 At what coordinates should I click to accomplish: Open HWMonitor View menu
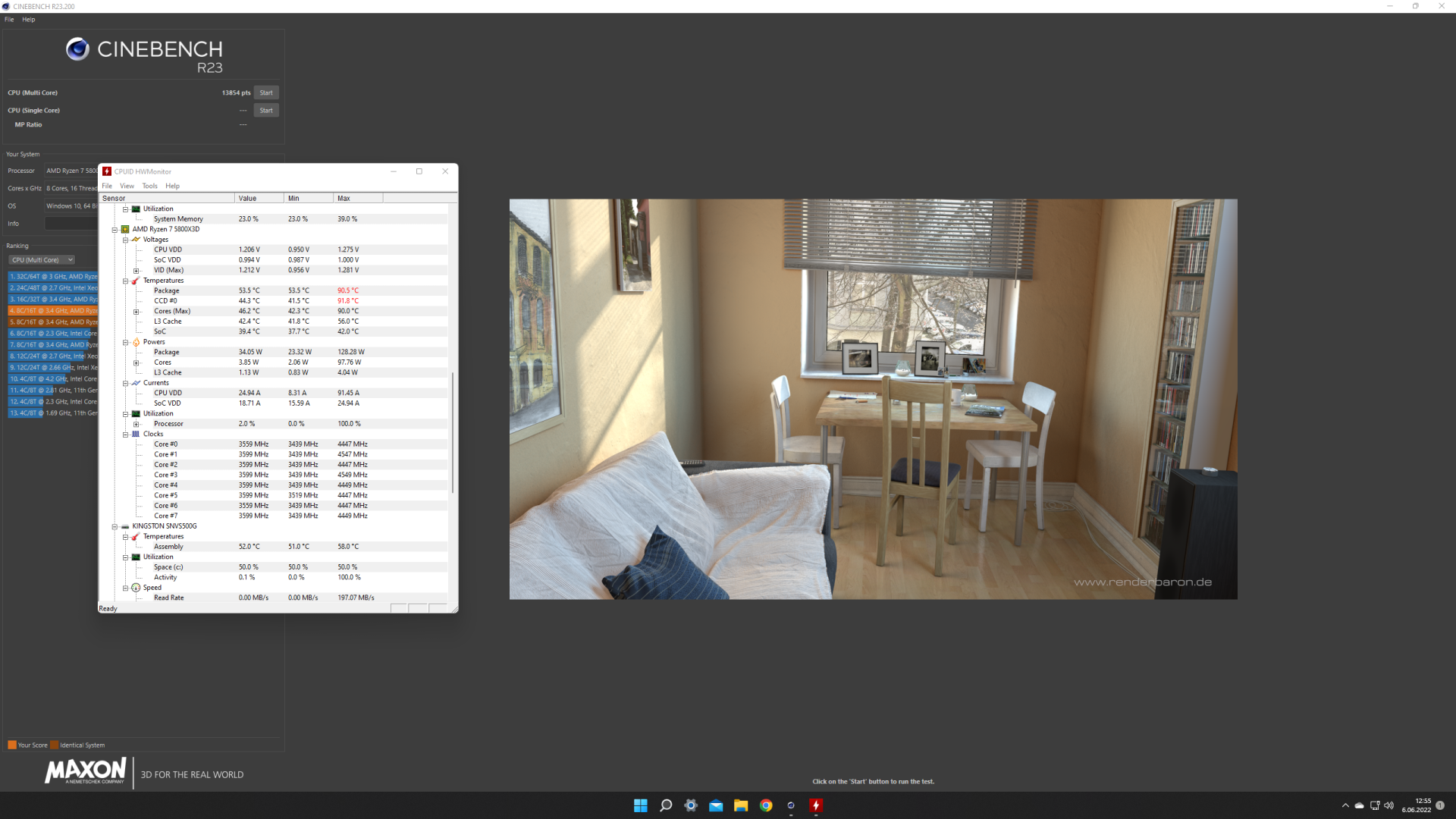(127, 186)
